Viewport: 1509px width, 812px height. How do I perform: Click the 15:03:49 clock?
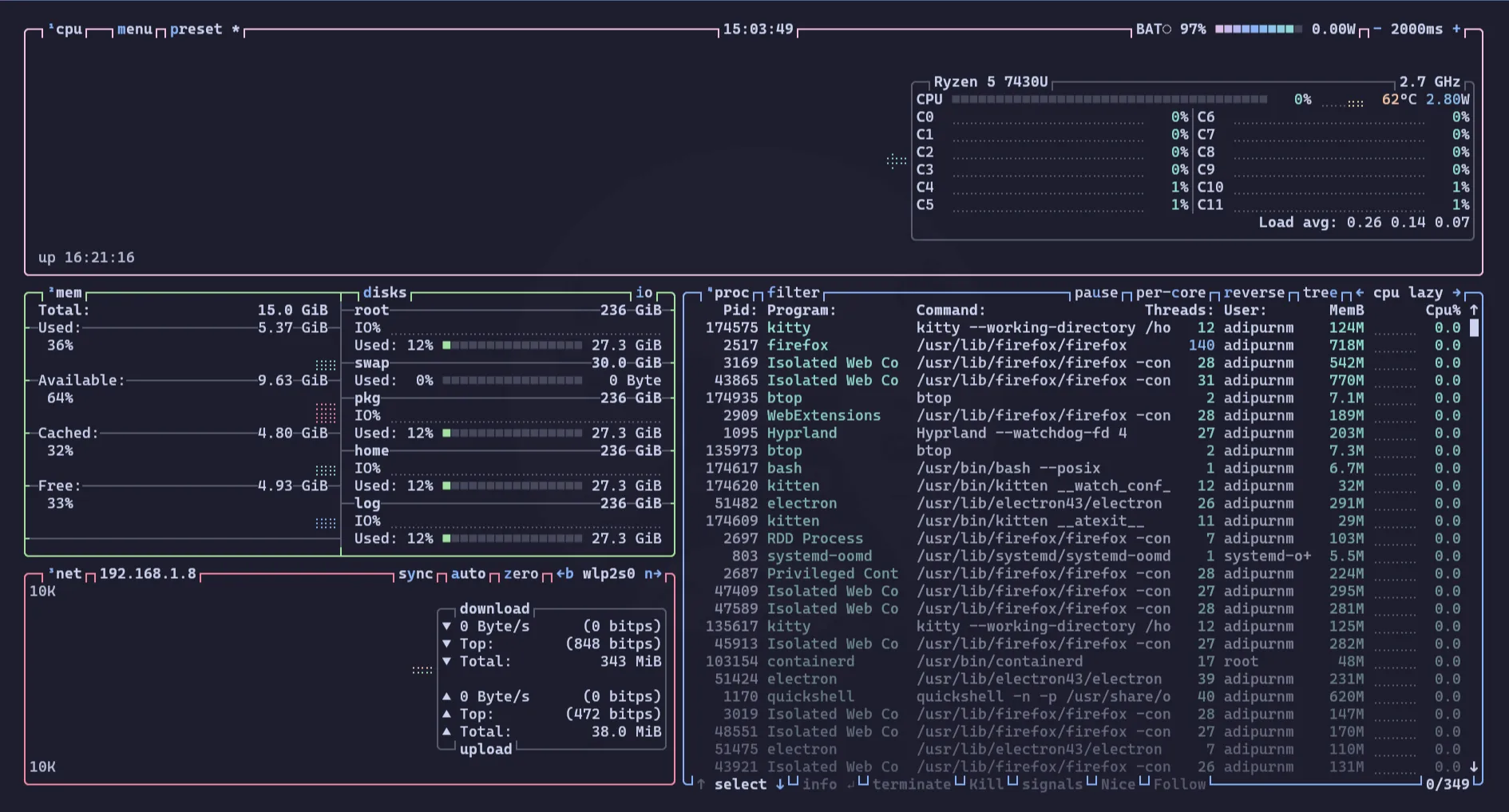tap(758, 30)
